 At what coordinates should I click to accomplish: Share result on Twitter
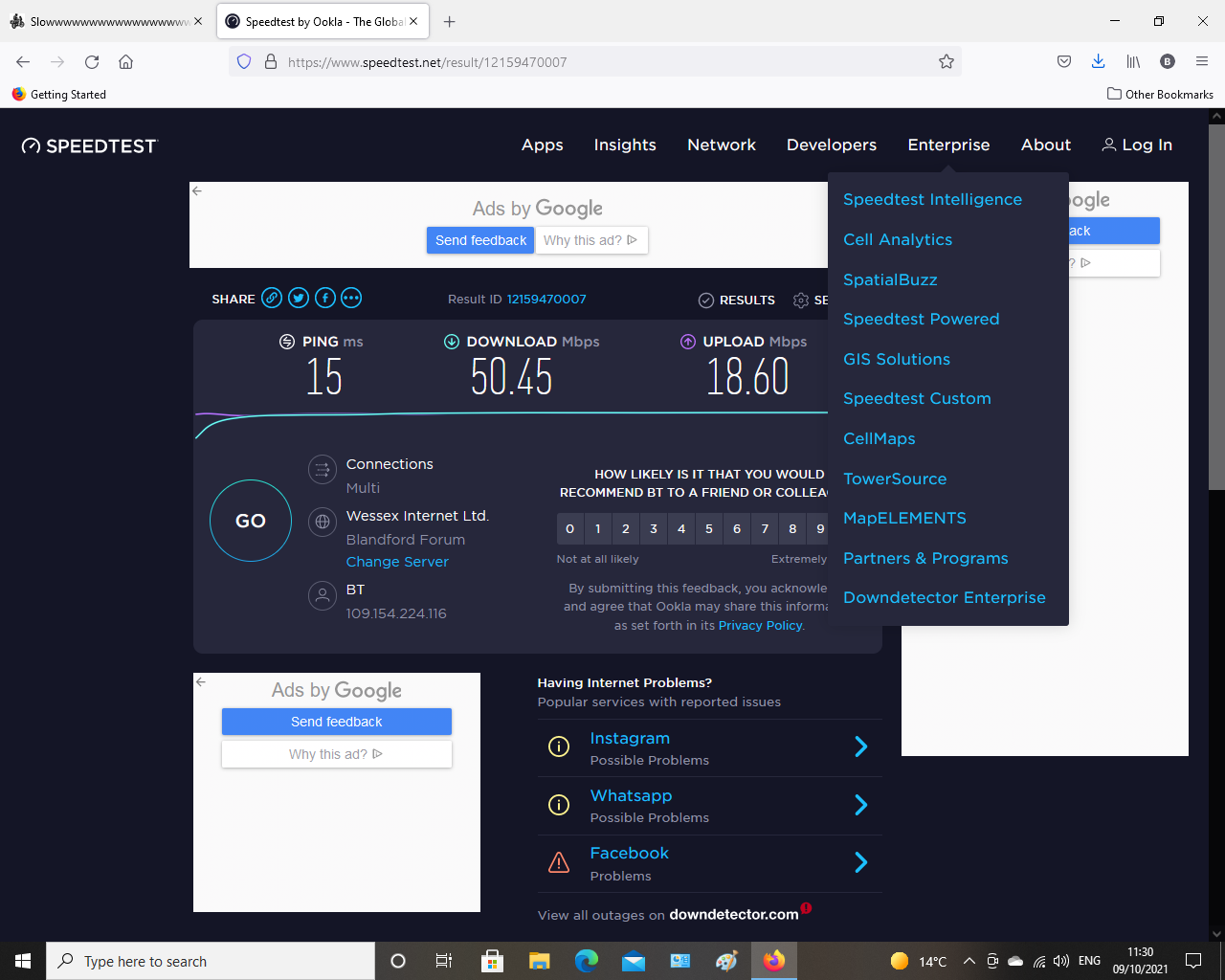coord(299,298)
